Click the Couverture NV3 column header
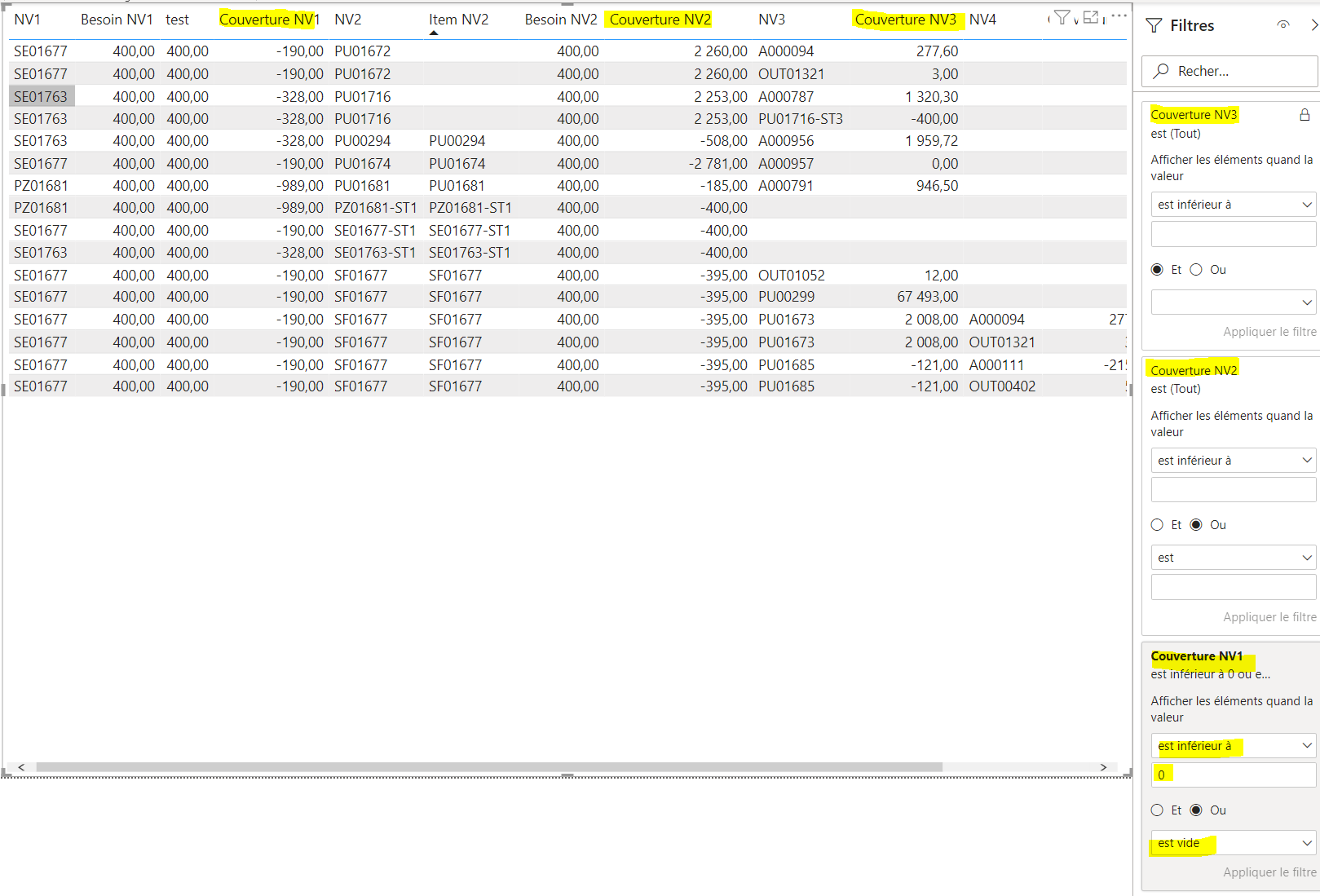The width and height of the screenshot is (1320, 896). click(x=905, y=20)
